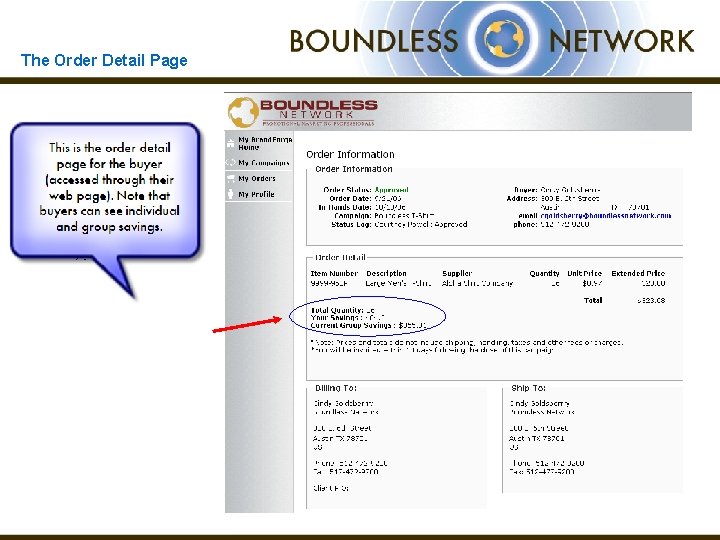Click the Total Quantity line
The height and width of the screenshot is (540, 720).
(343, 310)
